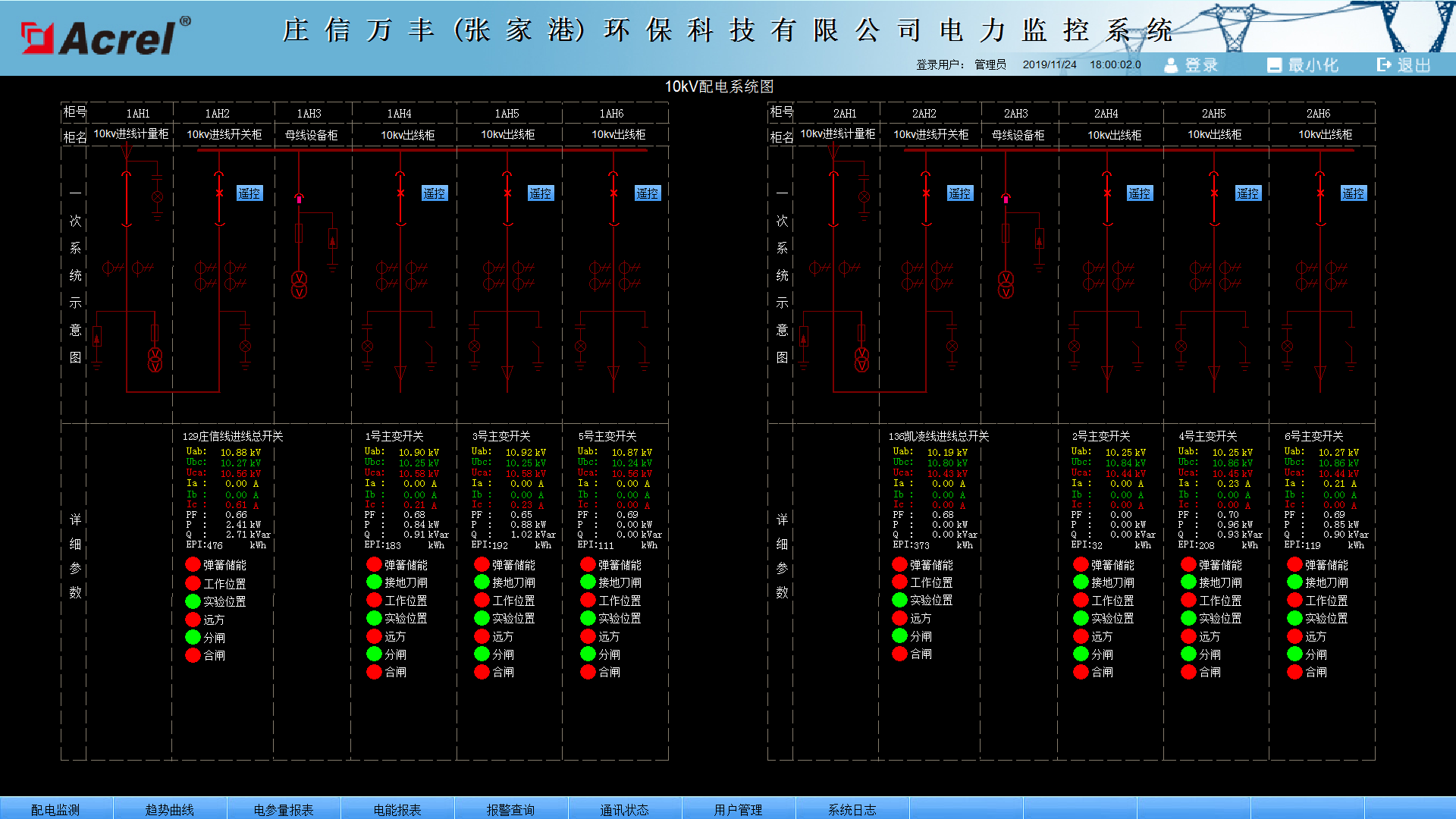Screen dimensions: 1456x819
Task: Open the 趋势曲线 tab
Action: (x=170, y=808)
